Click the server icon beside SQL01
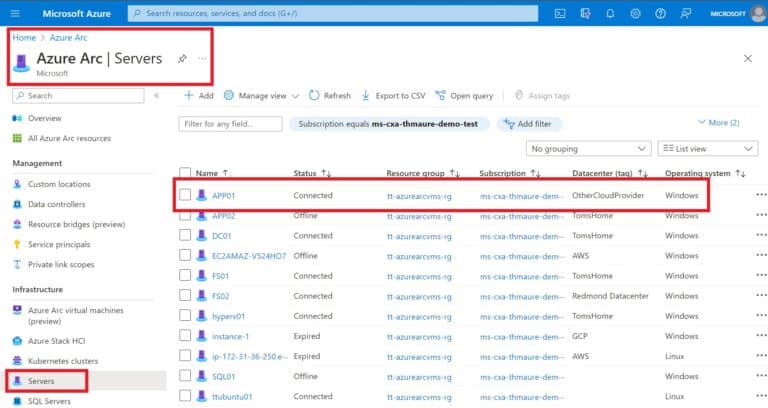 201,376
